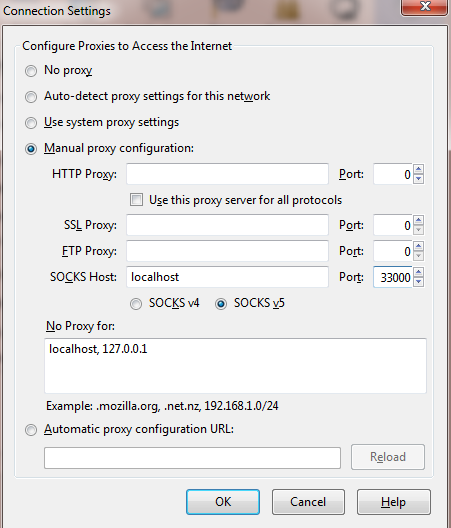
Task: Increase the HTTP Proxy port with up arrow
Action: pos(418,169)
